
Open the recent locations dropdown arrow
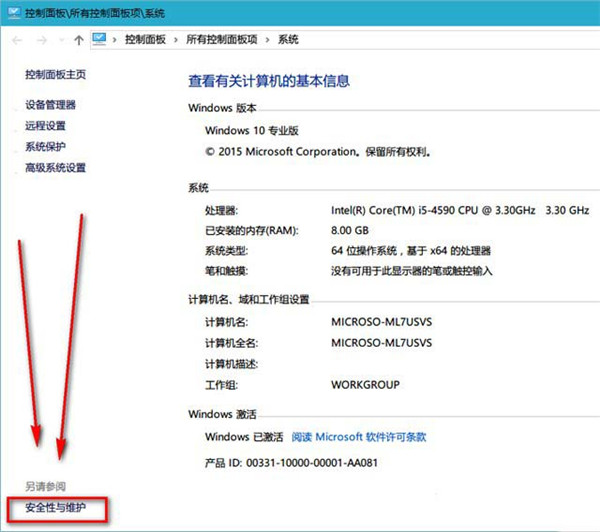[60, 40]
